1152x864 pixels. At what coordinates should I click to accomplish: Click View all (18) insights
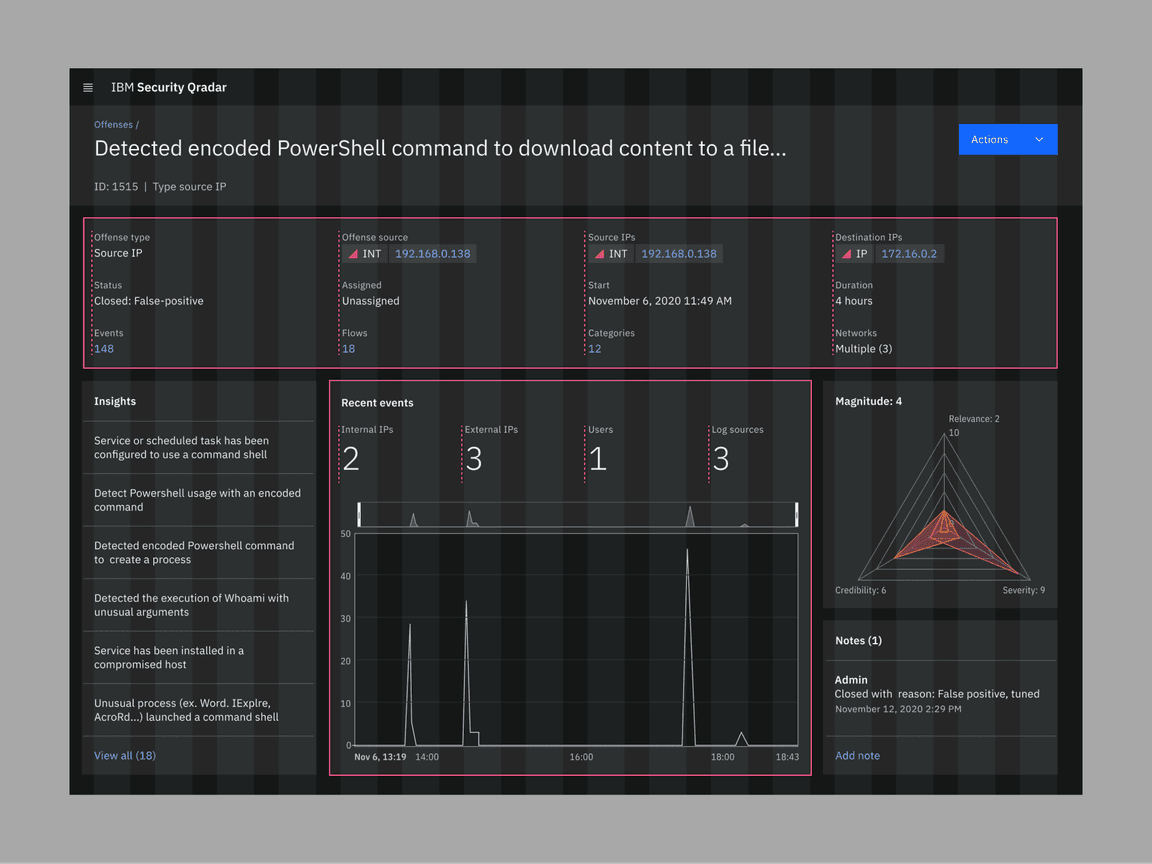click(x=125, y=756)
